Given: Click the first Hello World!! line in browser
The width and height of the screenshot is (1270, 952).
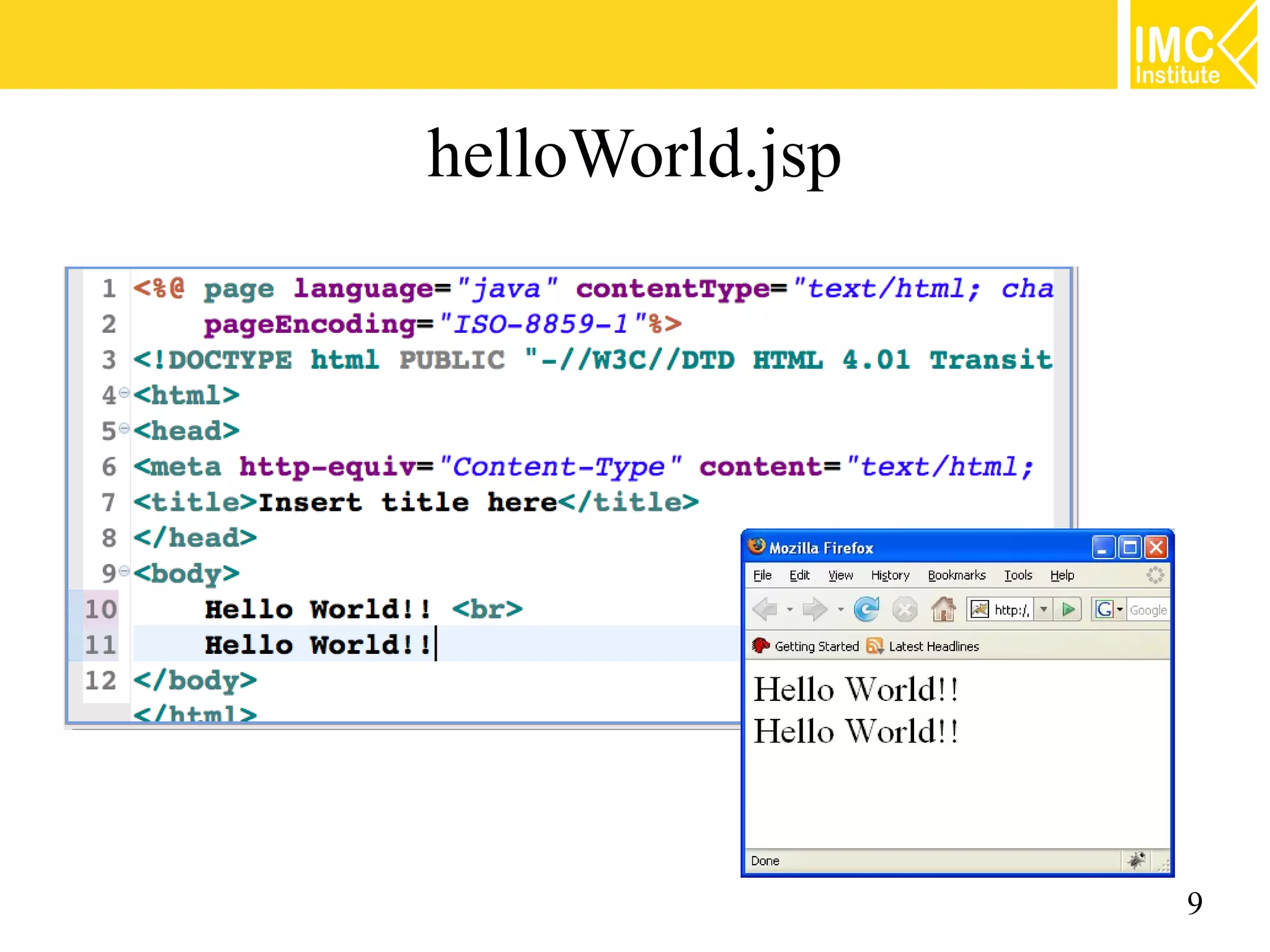Looking at the screenshot, I should 856,689.
